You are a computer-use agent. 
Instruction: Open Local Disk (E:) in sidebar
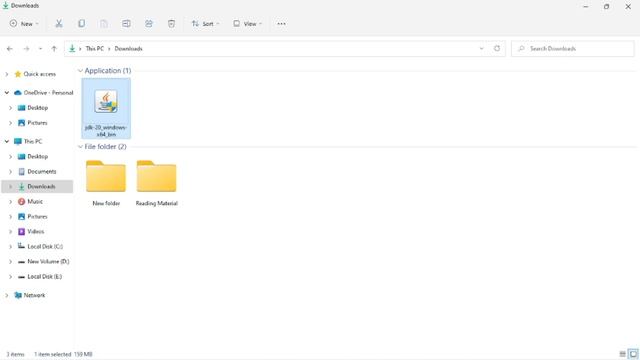click(44, 277)
